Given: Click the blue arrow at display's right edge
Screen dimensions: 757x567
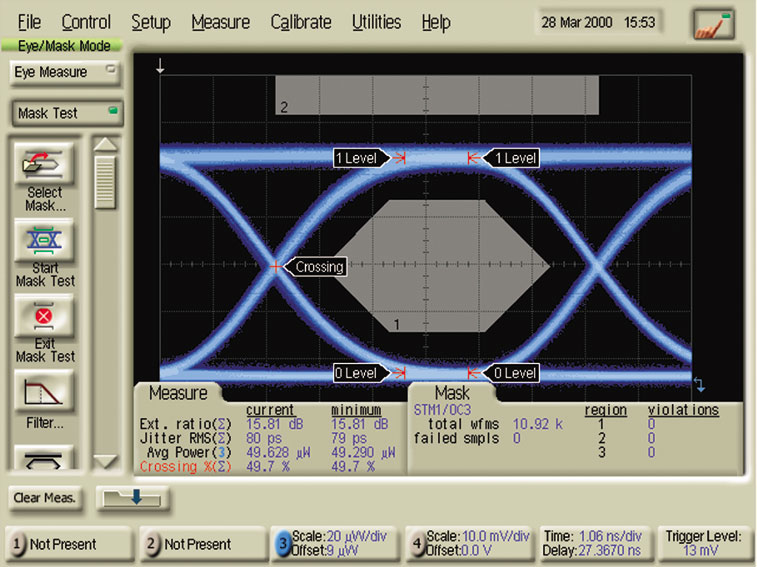Looking at the screenshot, I should (x=699, y=384).
